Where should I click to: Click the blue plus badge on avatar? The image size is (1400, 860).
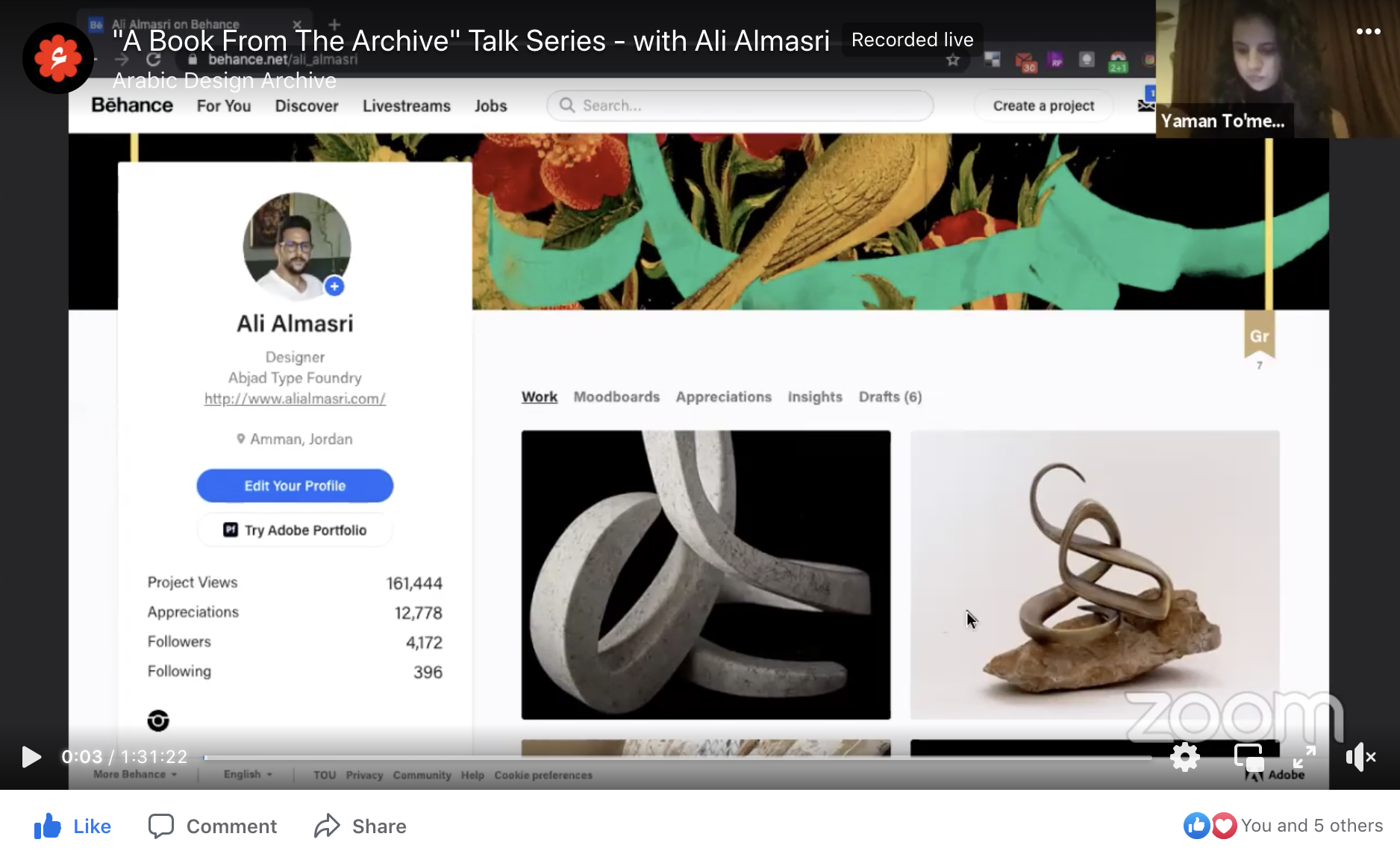334,286
